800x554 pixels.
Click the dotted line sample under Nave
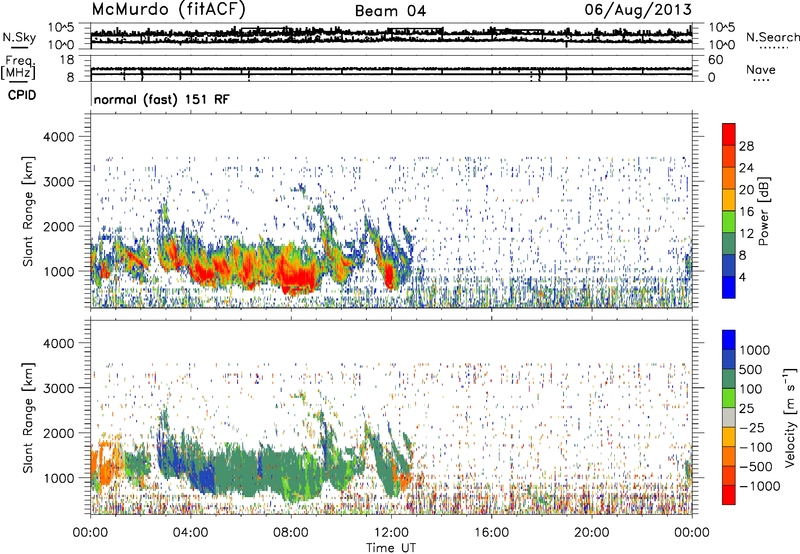(762, 80)
